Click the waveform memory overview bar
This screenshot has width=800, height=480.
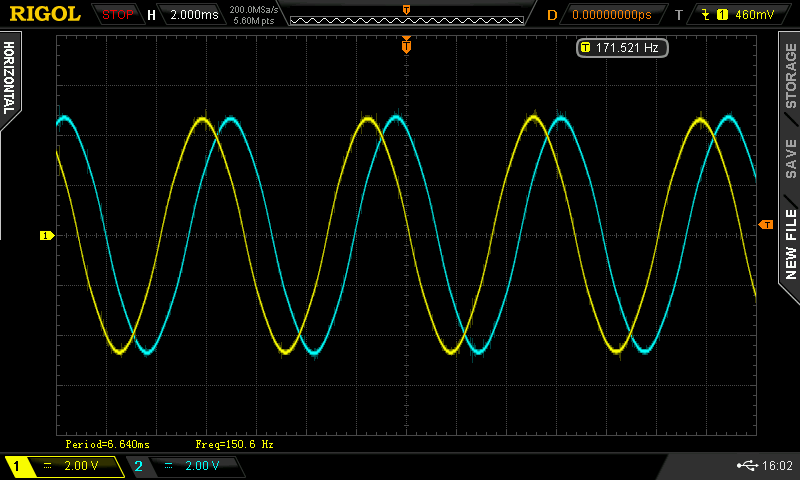[x=407, y=20]
